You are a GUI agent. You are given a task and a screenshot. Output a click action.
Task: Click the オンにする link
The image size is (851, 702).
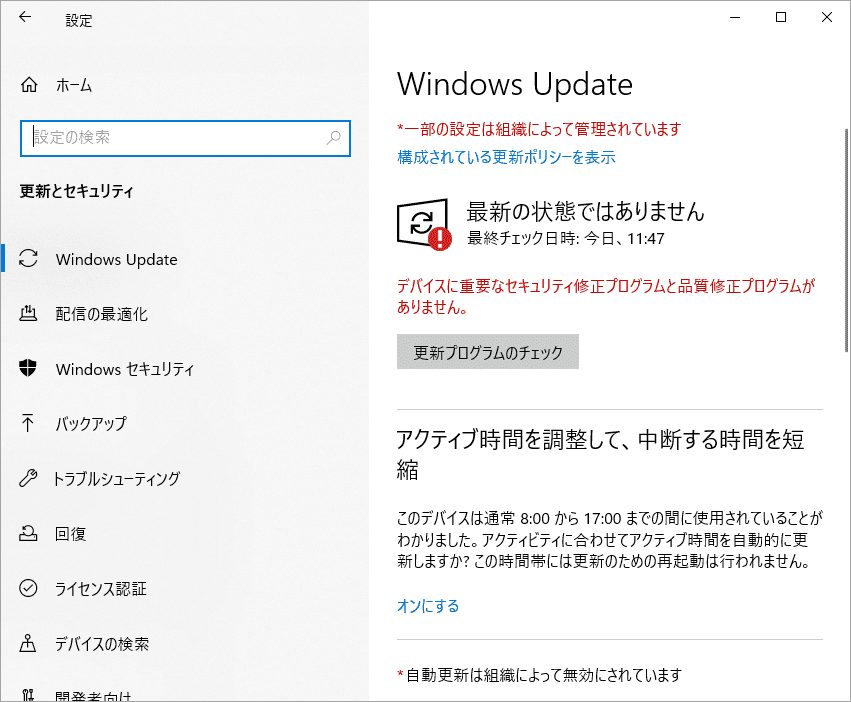(428, 606)
